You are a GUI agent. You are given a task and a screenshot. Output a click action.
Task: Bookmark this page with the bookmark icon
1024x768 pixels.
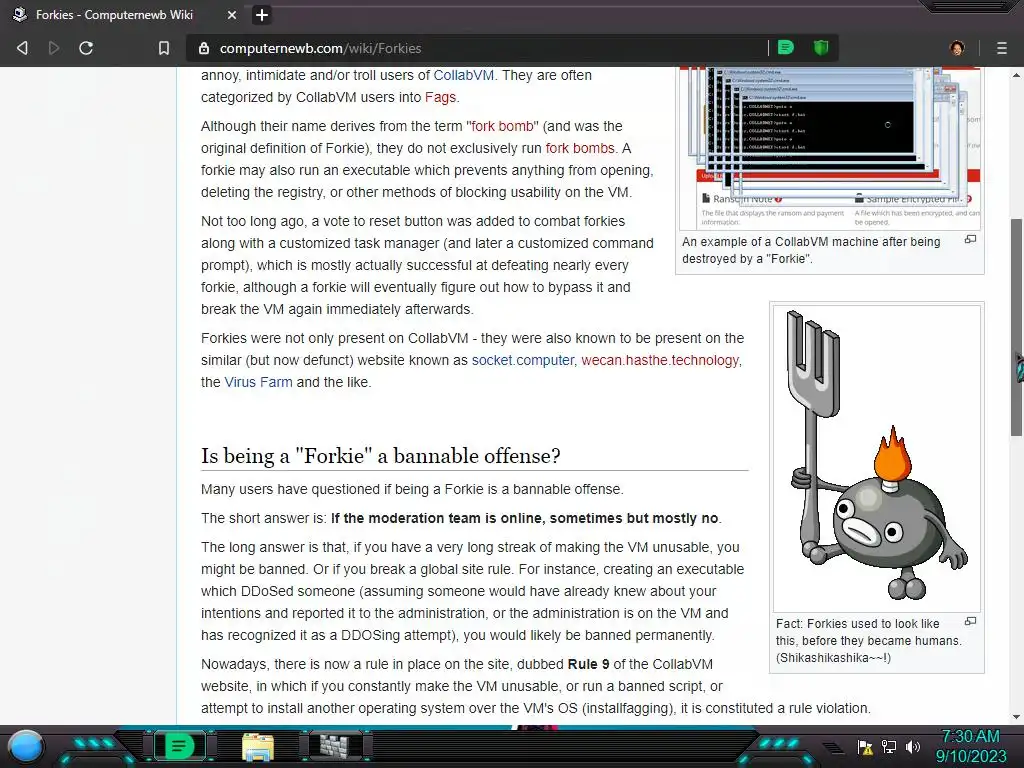click(x=164, y=48)
